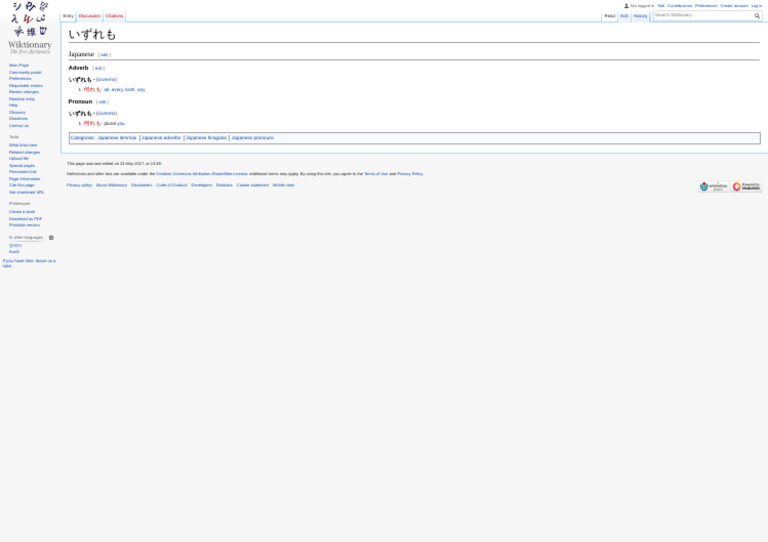Viewport: 768px width, 542px height.
Task: Switch to the Entry tab
Action: pyautogui.click(x=68, y=16)
